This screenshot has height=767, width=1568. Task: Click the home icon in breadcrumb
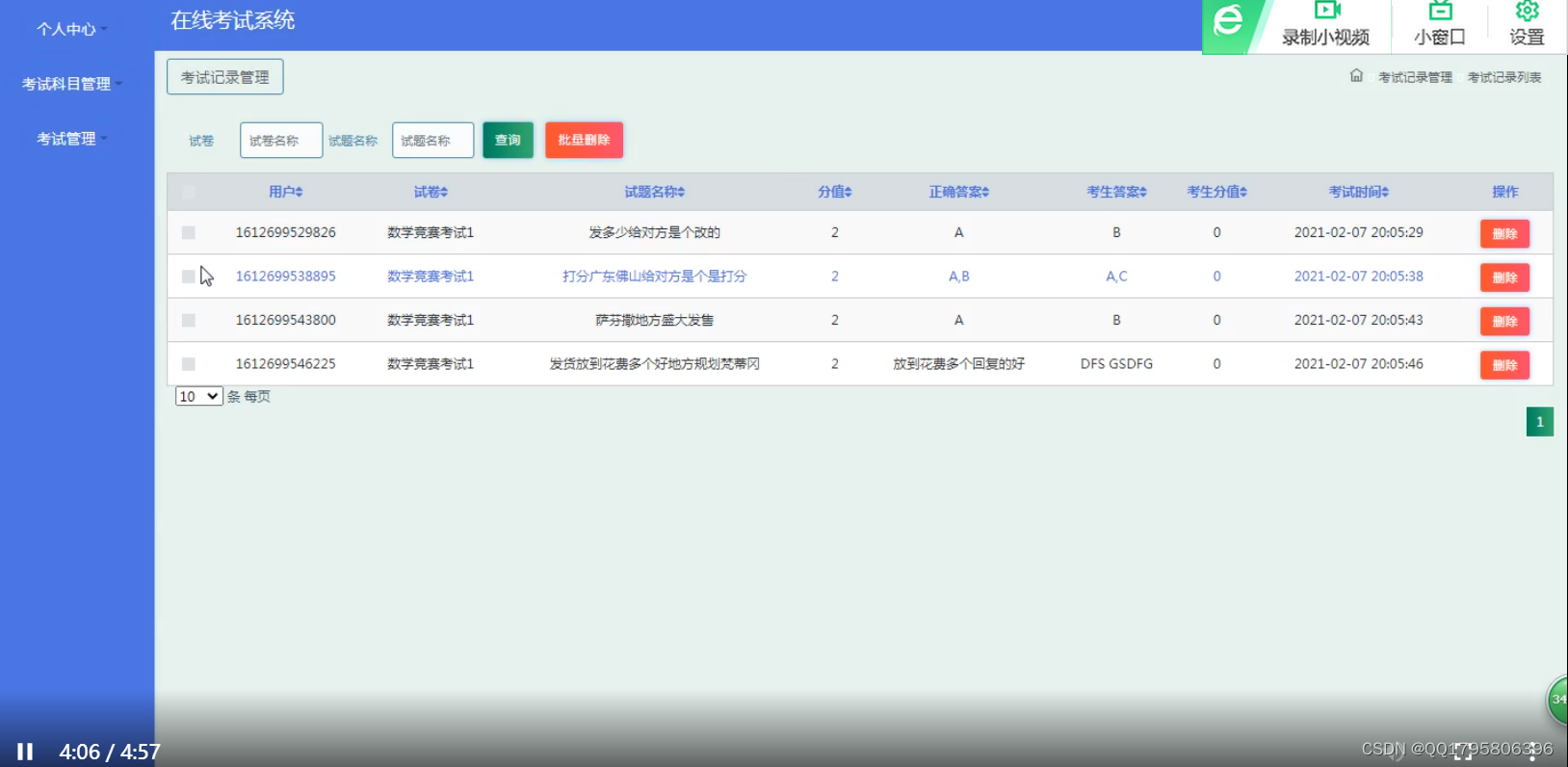(x=1356, y=75)
